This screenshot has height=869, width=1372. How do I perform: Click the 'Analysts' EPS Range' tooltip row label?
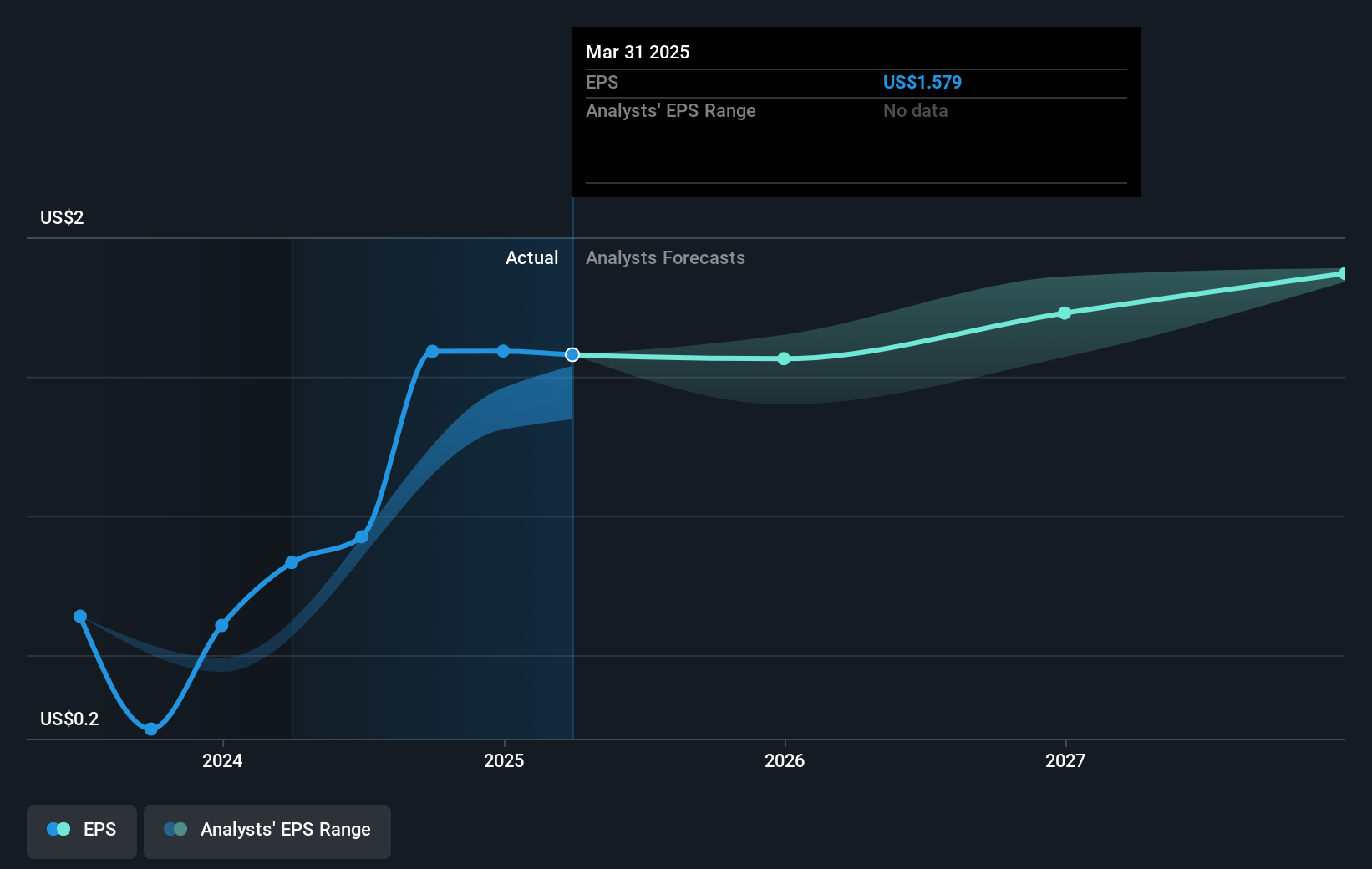(x=671, y=110)
